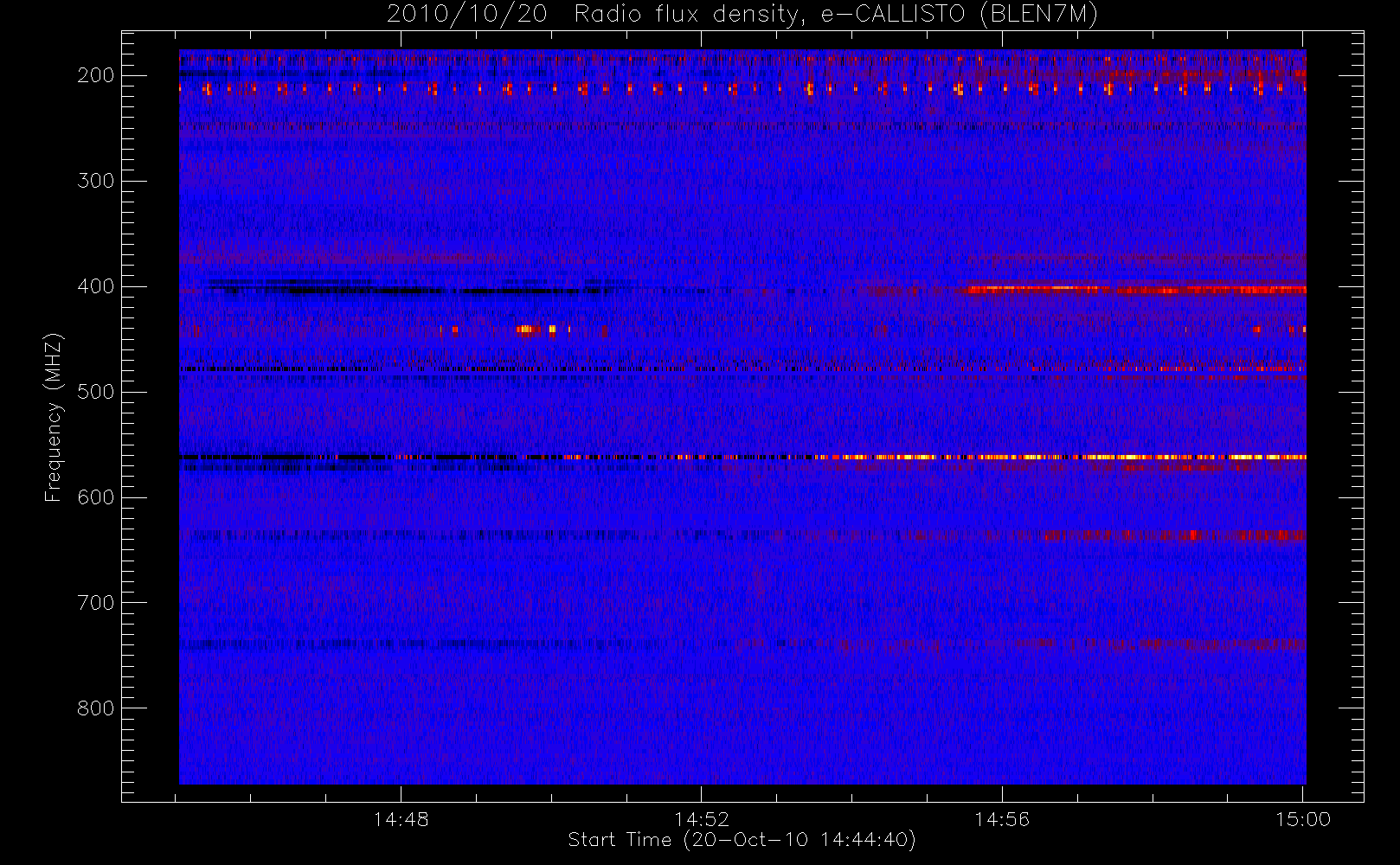This screenshot has height=865, width=1400.
Task: Click the 800 frequency tick label
Action: tap(95, 708)
